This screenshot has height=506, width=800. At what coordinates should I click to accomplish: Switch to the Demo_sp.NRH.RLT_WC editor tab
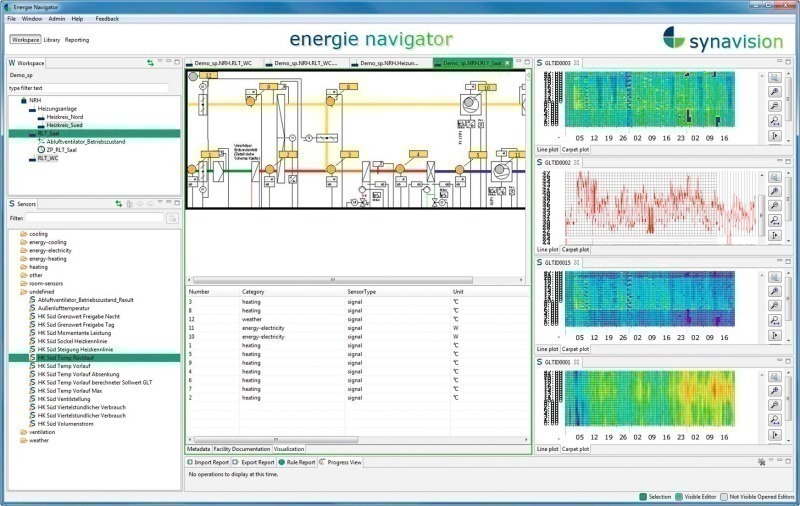223,63
